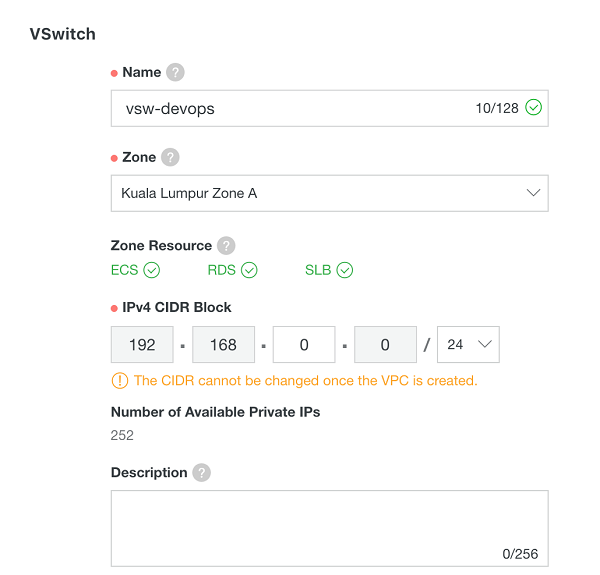The image size is (600, 575).
Task: Click into the vsw-devops Name field
Action: [x=290, y=108]
